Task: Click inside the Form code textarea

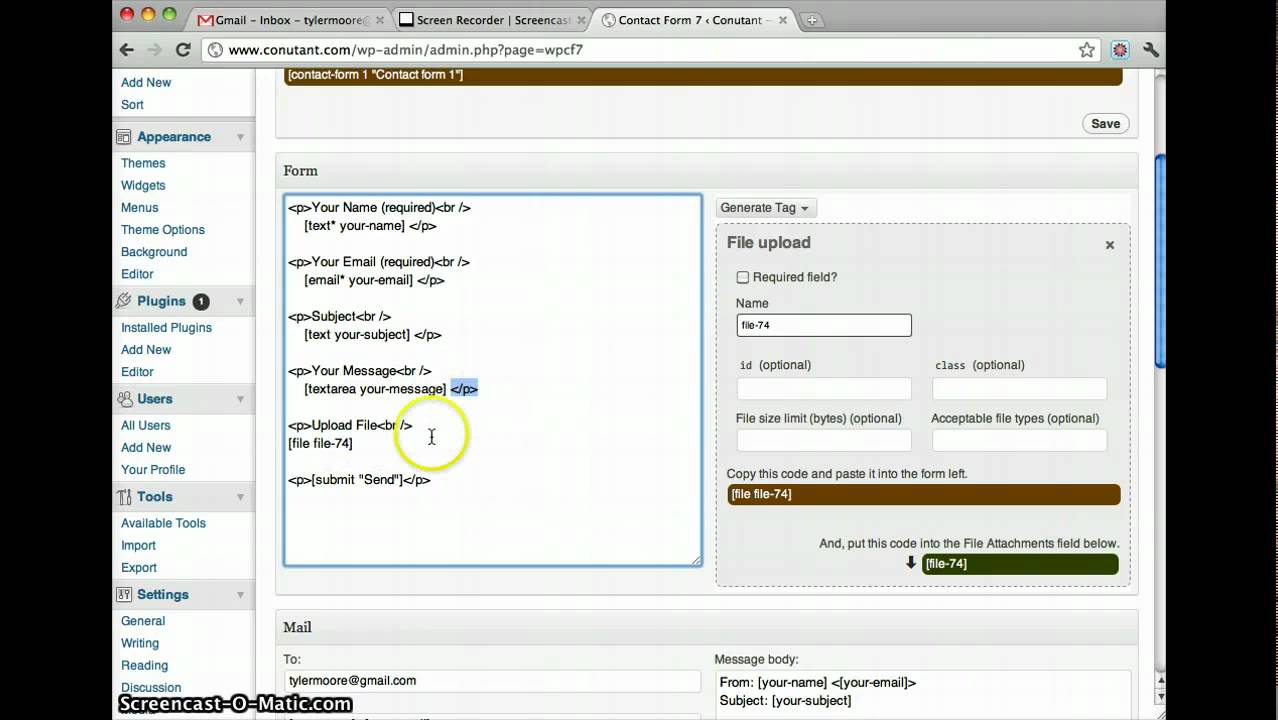Action: pos(493,380)
